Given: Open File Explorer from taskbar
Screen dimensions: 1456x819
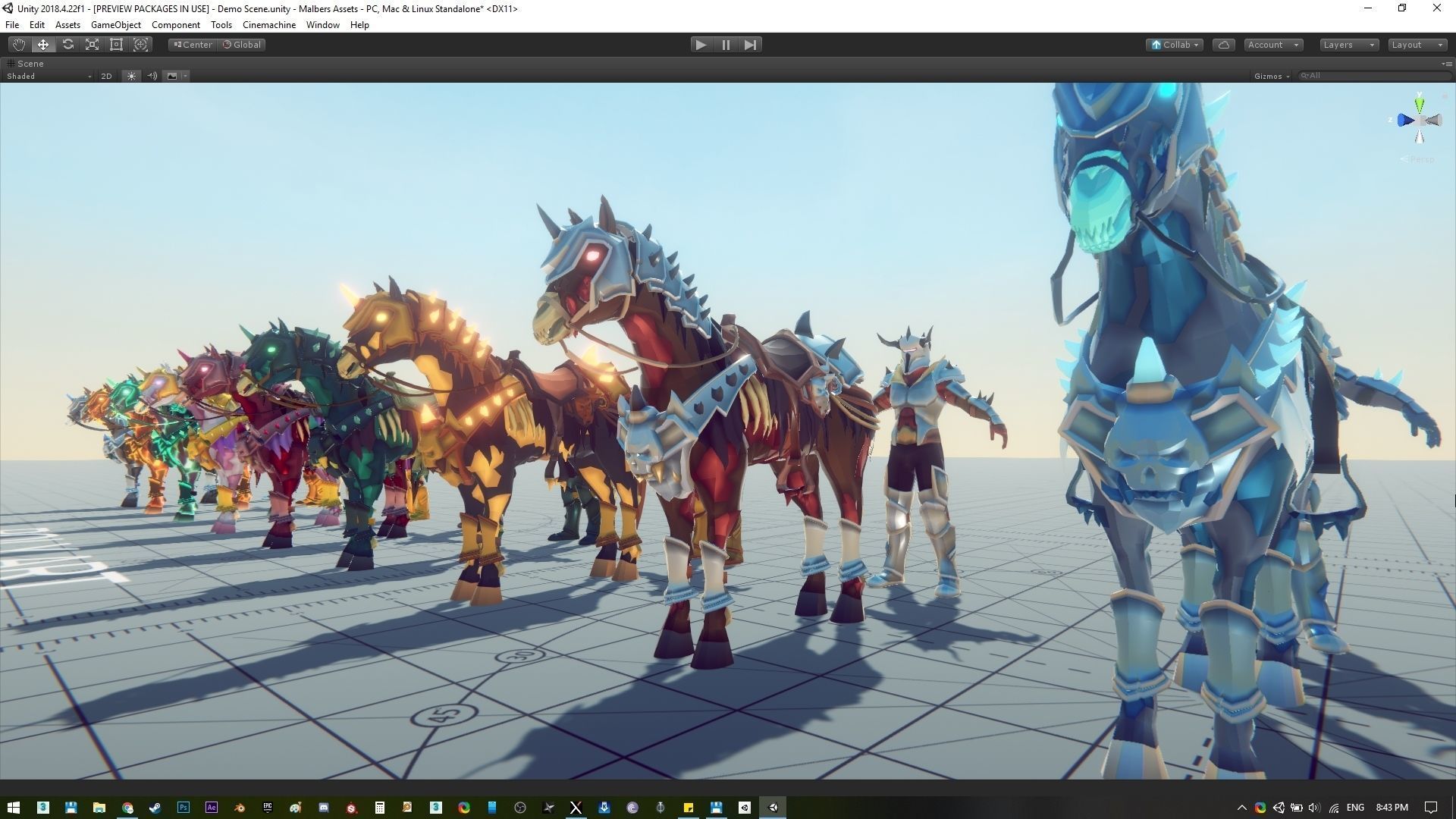Looking at the screenshot, I should [99, 808].
